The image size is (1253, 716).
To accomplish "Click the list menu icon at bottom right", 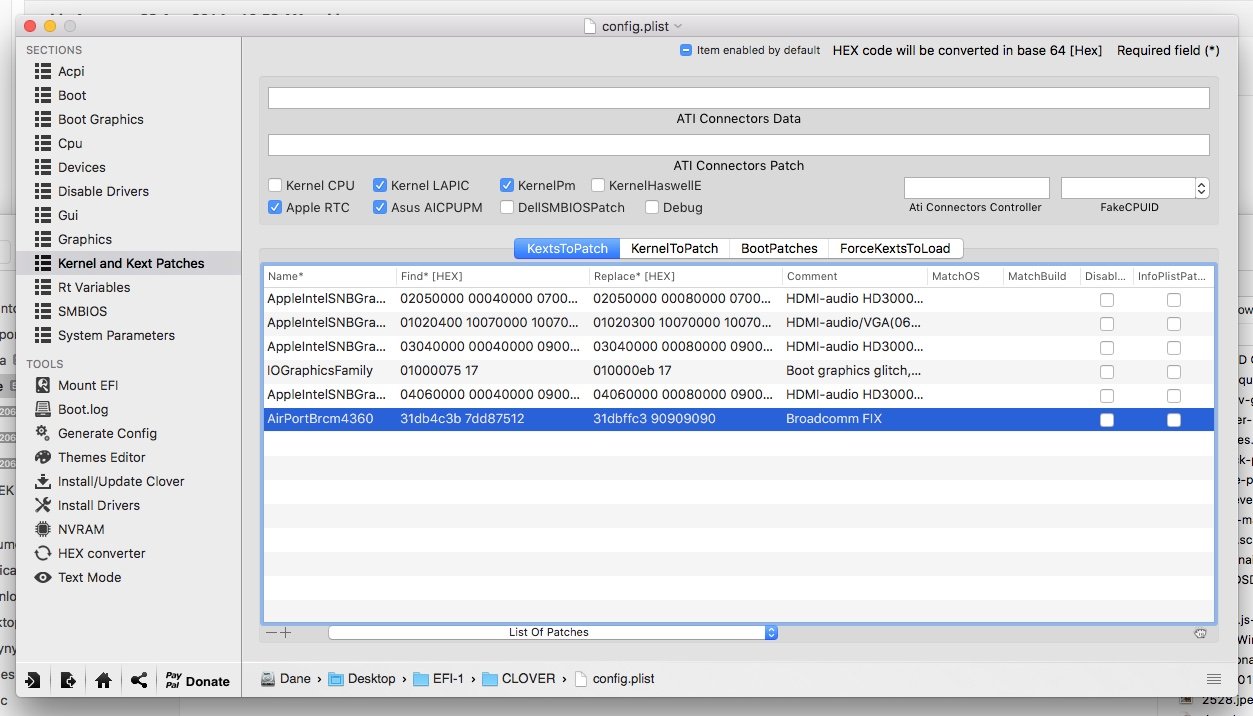I will pyautogui.click(x=1214, y=679).
